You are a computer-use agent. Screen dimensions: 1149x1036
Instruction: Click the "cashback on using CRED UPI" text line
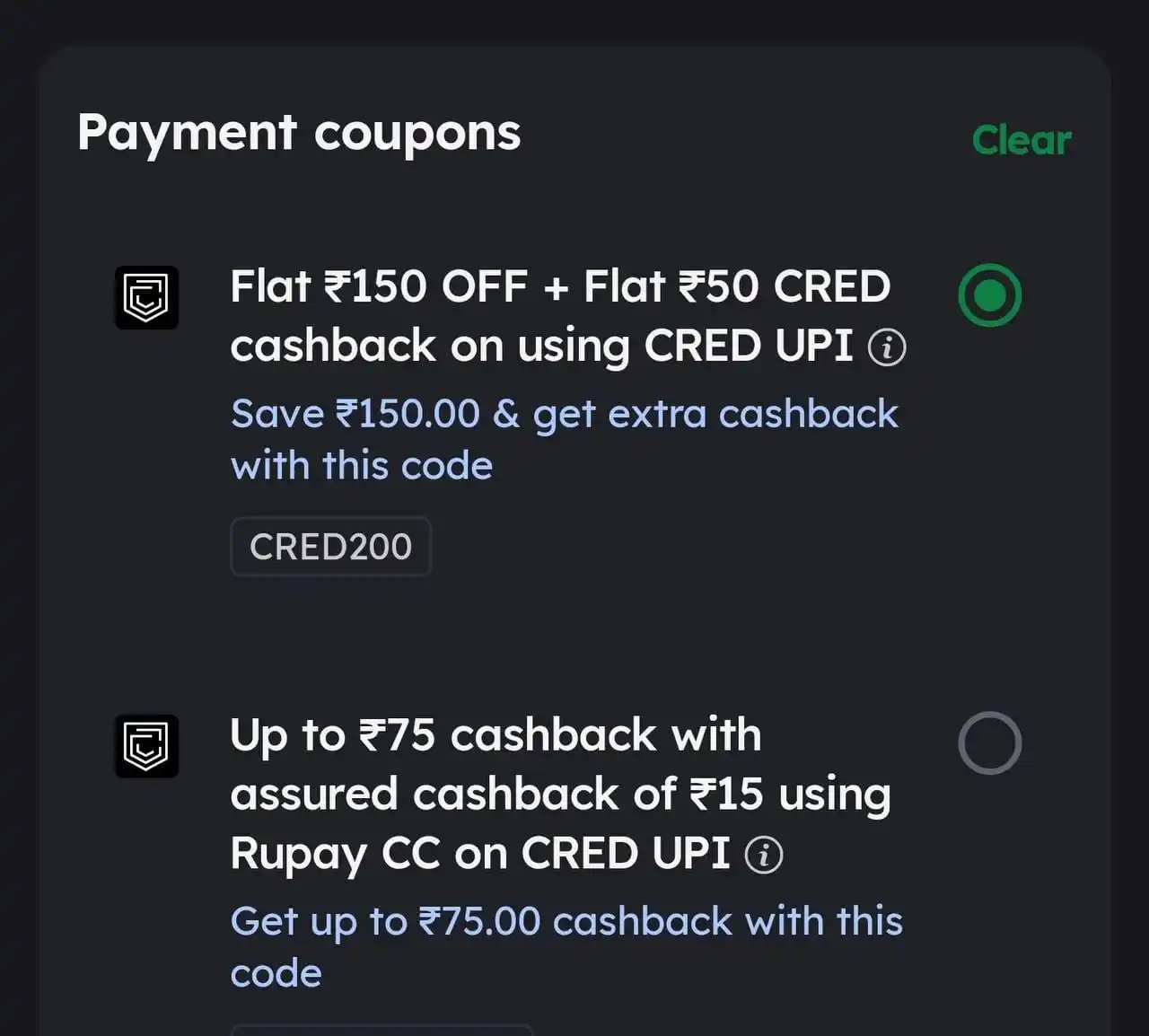point(541,347)
